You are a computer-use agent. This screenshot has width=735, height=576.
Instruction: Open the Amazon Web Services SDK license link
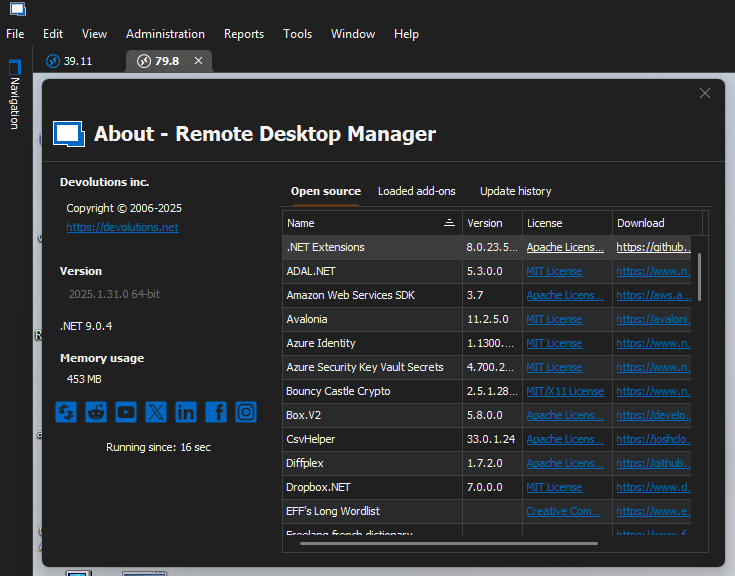click(x=565, y=295)
